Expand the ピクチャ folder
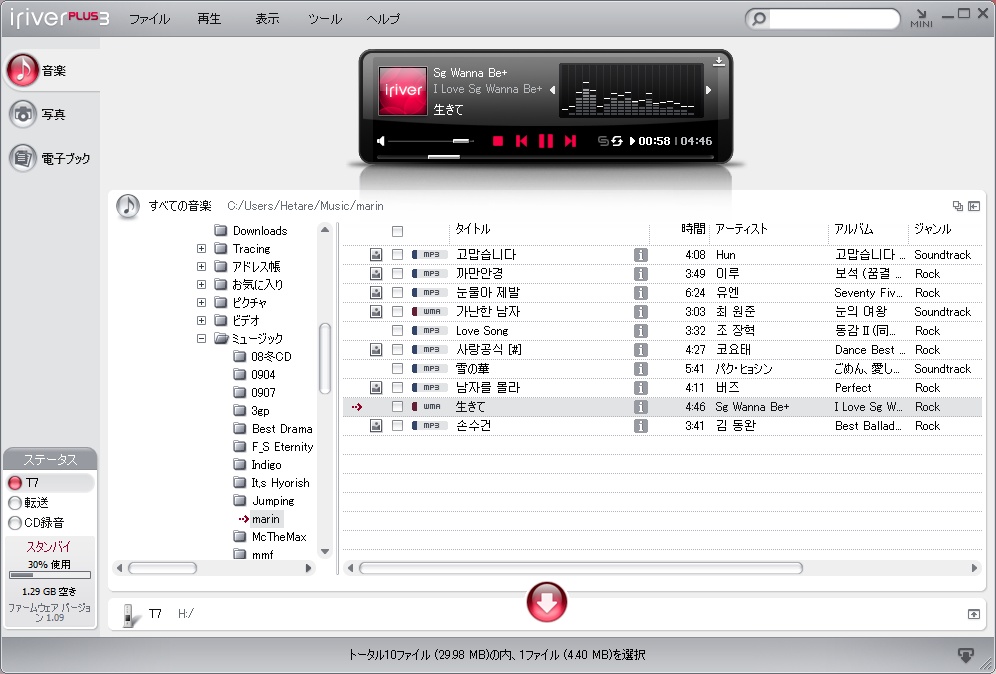 (201, 303)
